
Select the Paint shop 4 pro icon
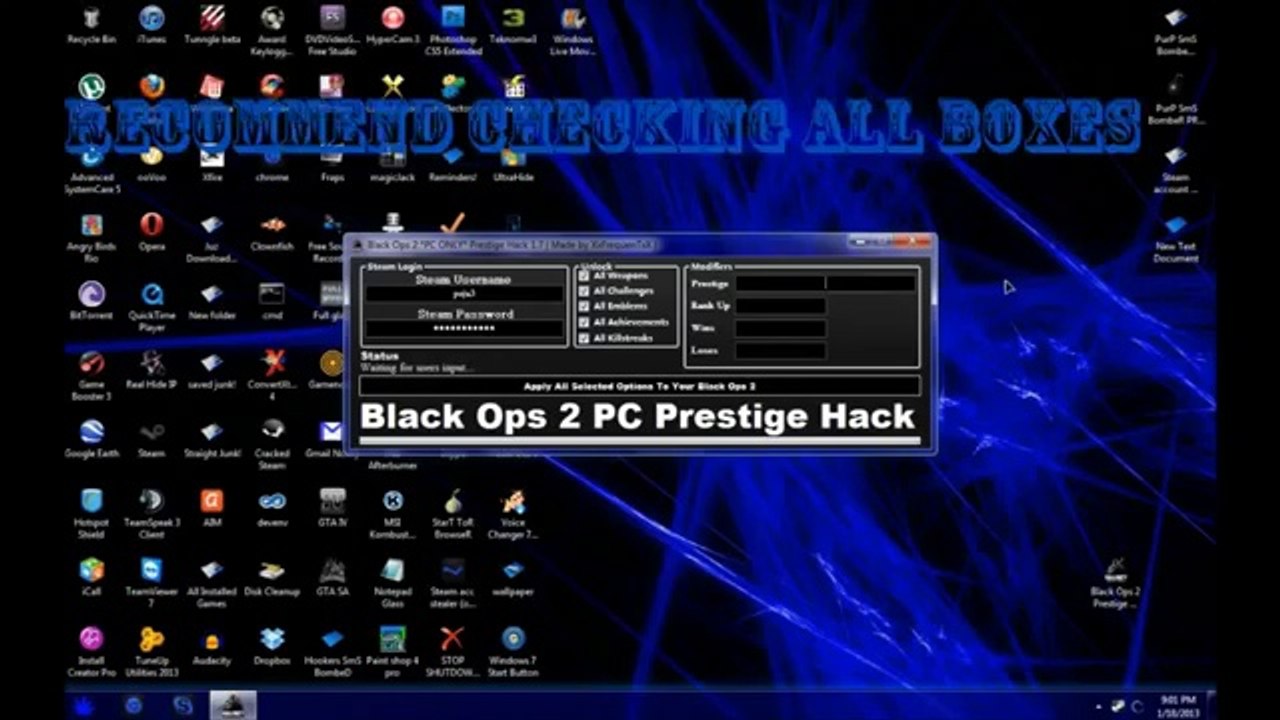point(393,651)
